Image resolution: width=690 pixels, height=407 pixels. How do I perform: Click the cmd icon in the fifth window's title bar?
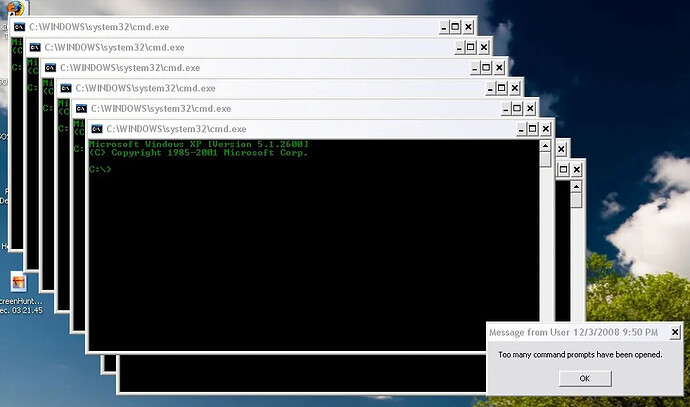click(81, 109)
